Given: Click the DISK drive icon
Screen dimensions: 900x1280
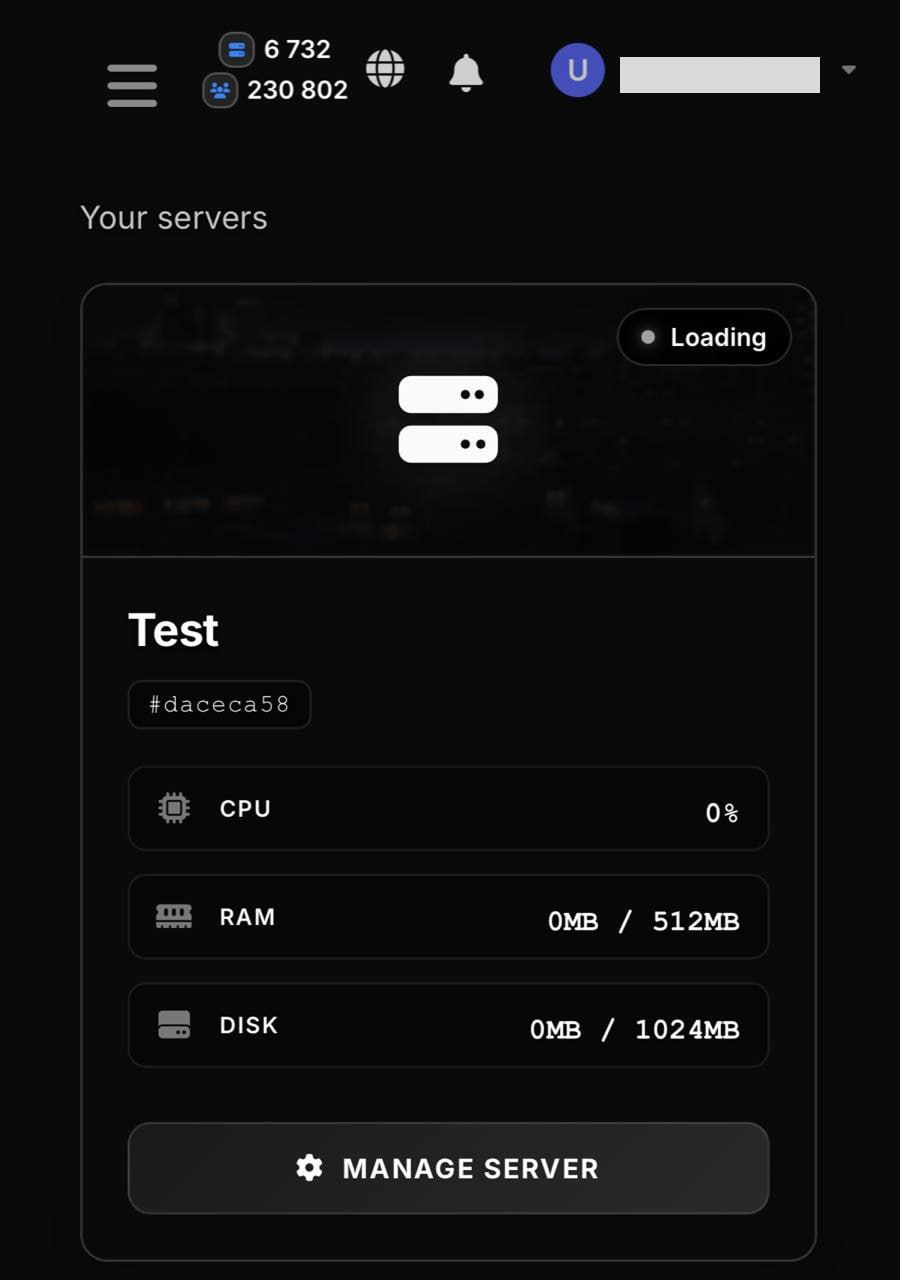Looking at the screenshot, I should click(x=174, y=1025).
